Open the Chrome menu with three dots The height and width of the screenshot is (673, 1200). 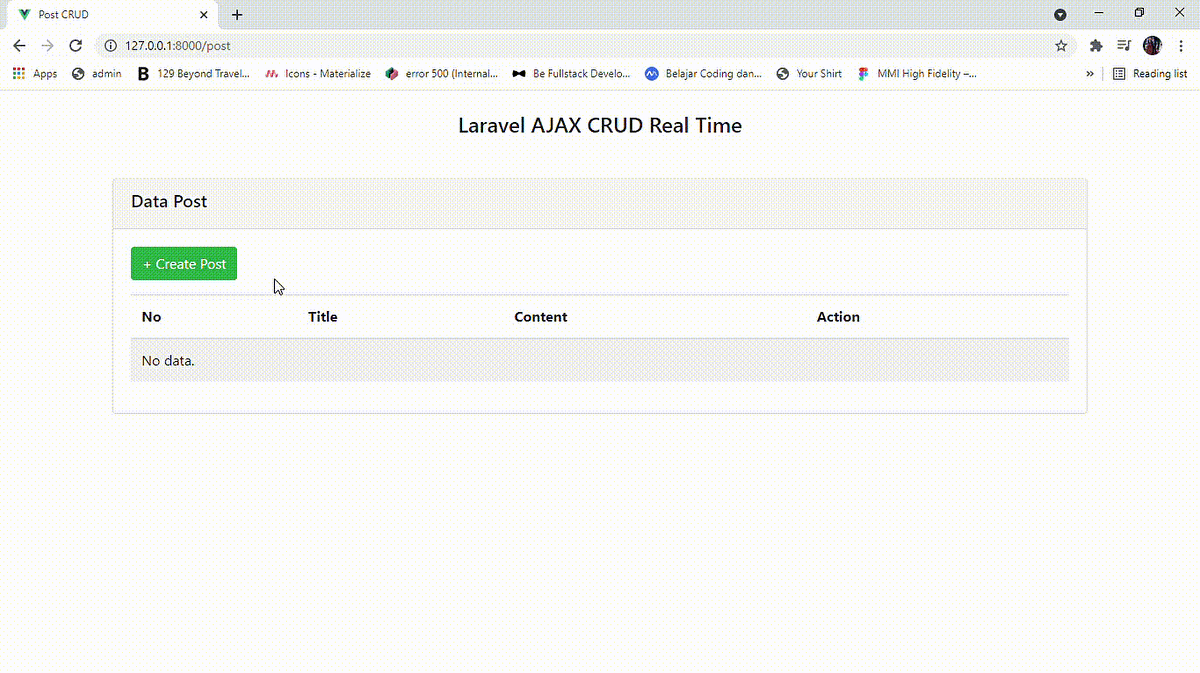pos(1181,45)
